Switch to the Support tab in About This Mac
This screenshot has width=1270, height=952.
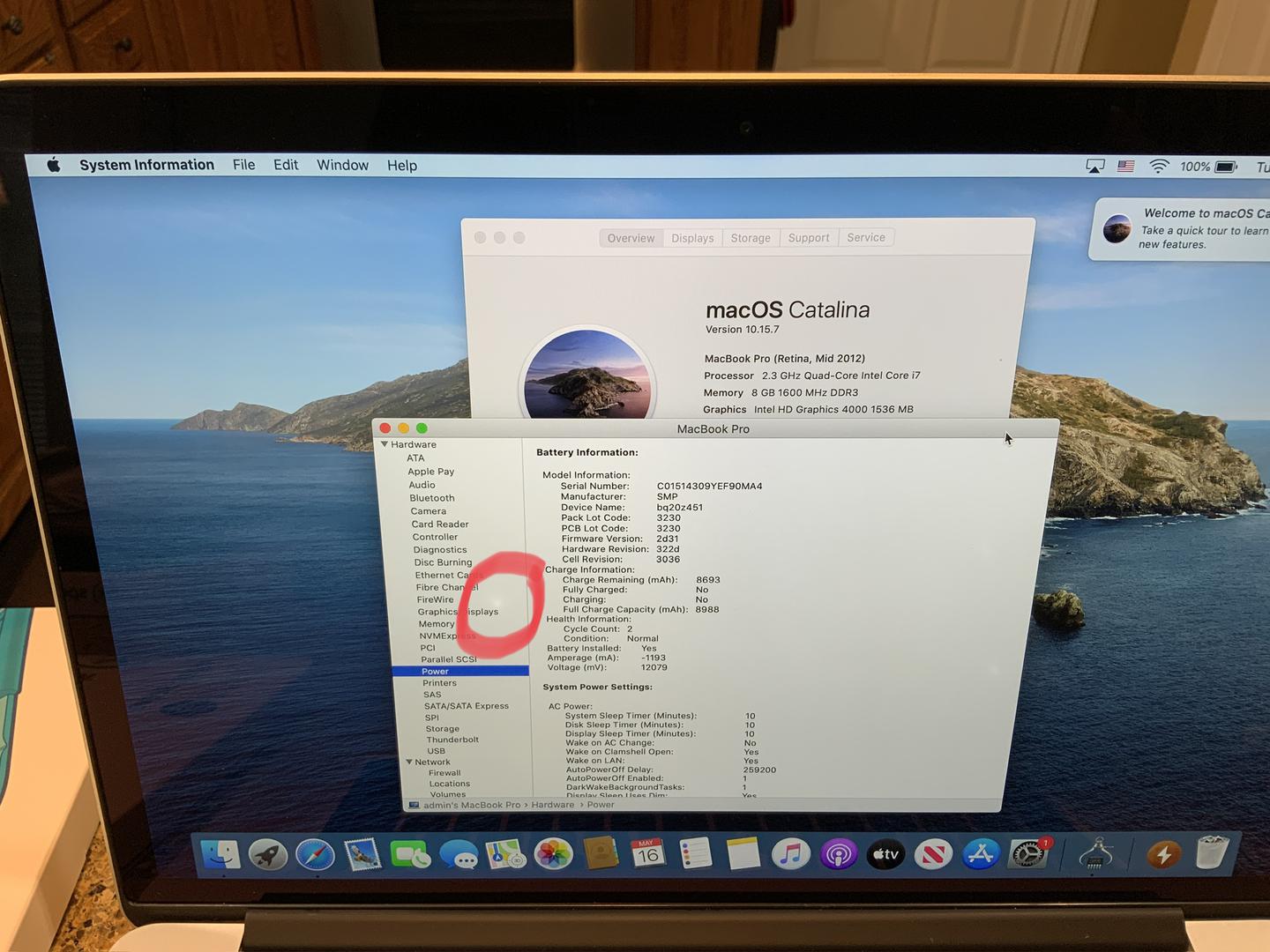pos(809,238)
